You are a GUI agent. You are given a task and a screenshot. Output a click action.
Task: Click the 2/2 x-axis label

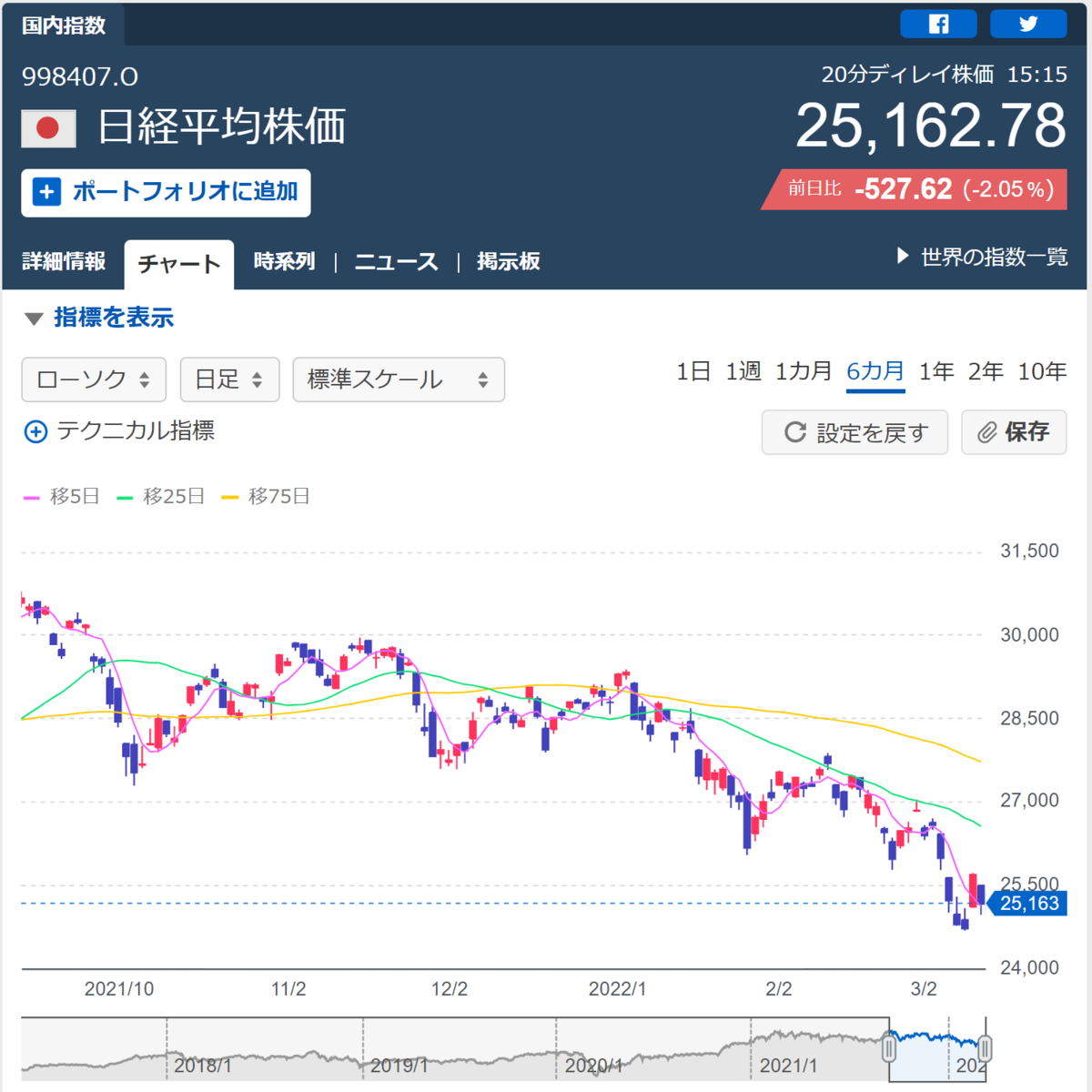tap(779, 989)
